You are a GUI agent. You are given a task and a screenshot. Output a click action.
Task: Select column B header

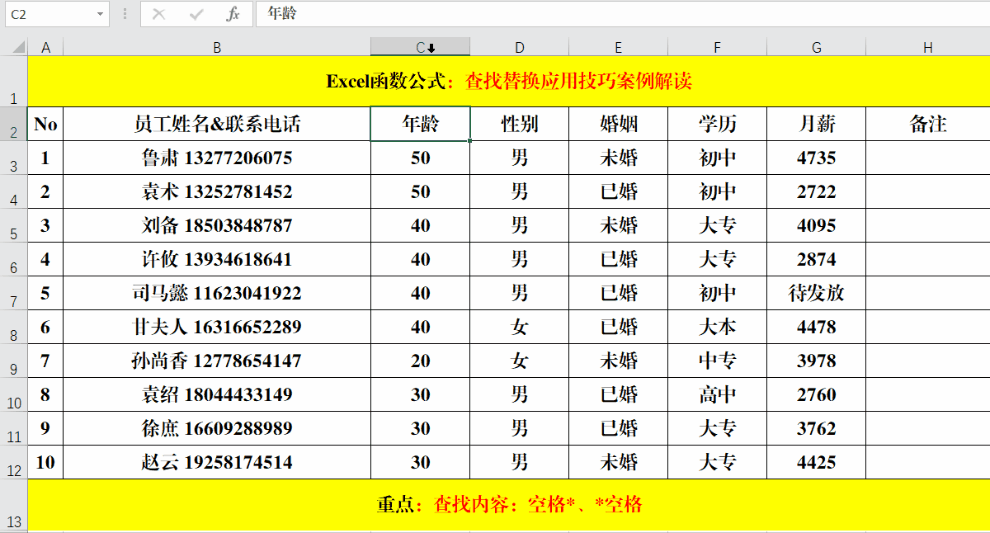coord(217,47)
